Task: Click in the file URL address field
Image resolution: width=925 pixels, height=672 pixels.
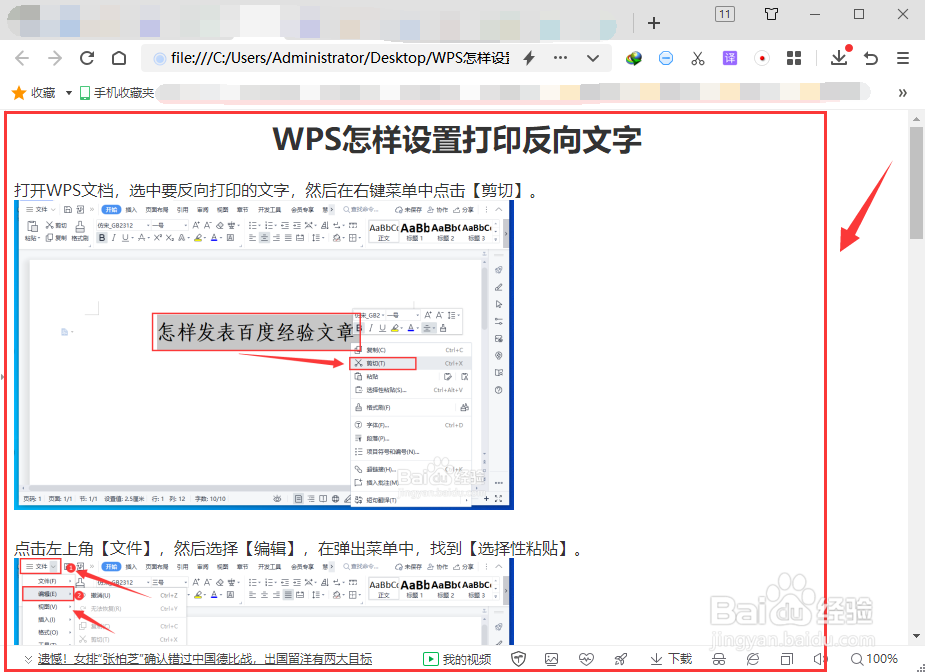Action: (x=340, y=58)
